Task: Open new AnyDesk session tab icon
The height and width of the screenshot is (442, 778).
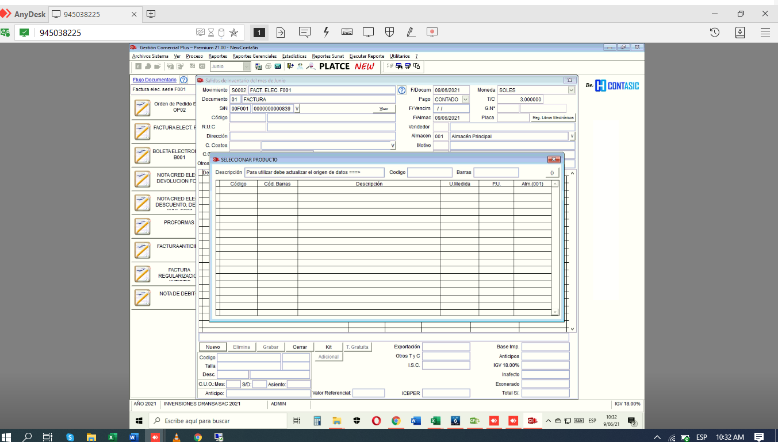Action: (x=151, y=14)
